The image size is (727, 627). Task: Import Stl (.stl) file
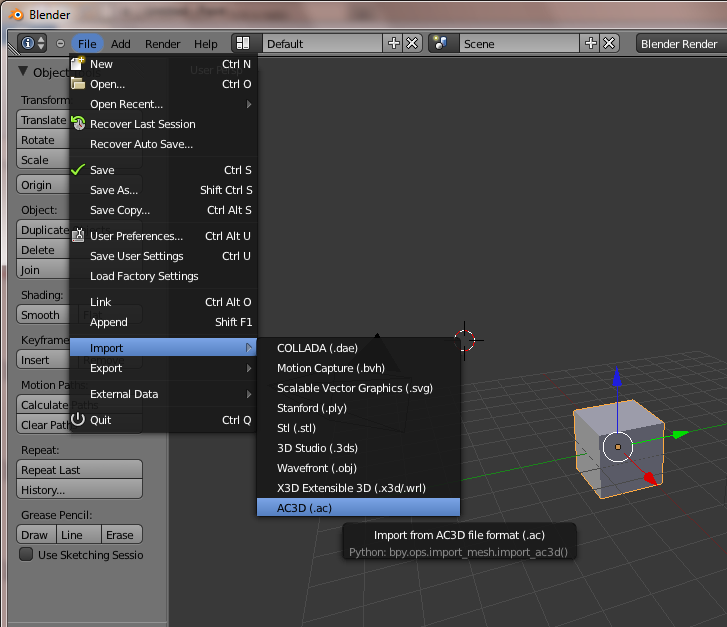tap(358, 428)
